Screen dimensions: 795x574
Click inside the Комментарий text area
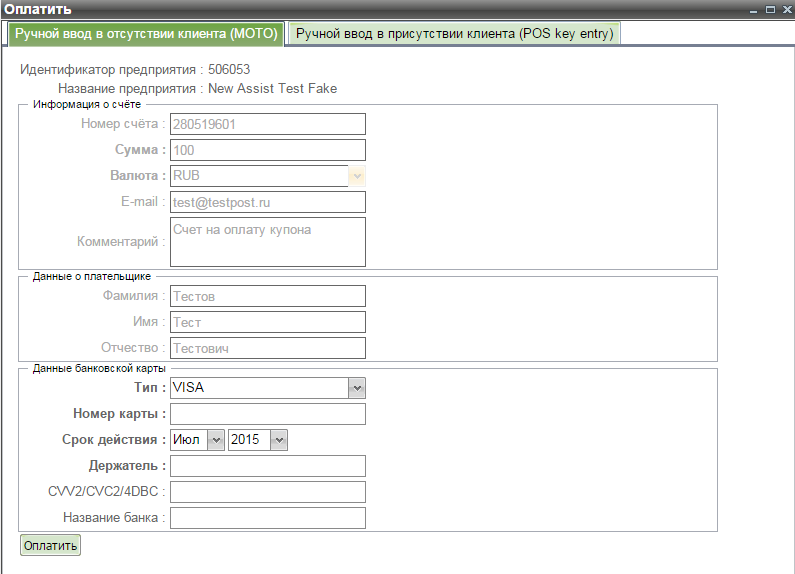pyautogui.click(x=268, y=242)
